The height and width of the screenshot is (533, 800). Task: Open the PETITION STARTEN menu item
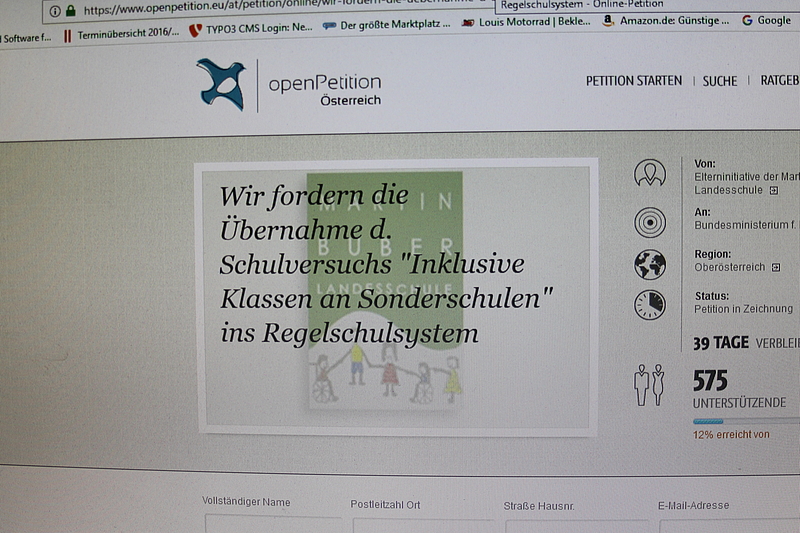[x=634, y=81]
